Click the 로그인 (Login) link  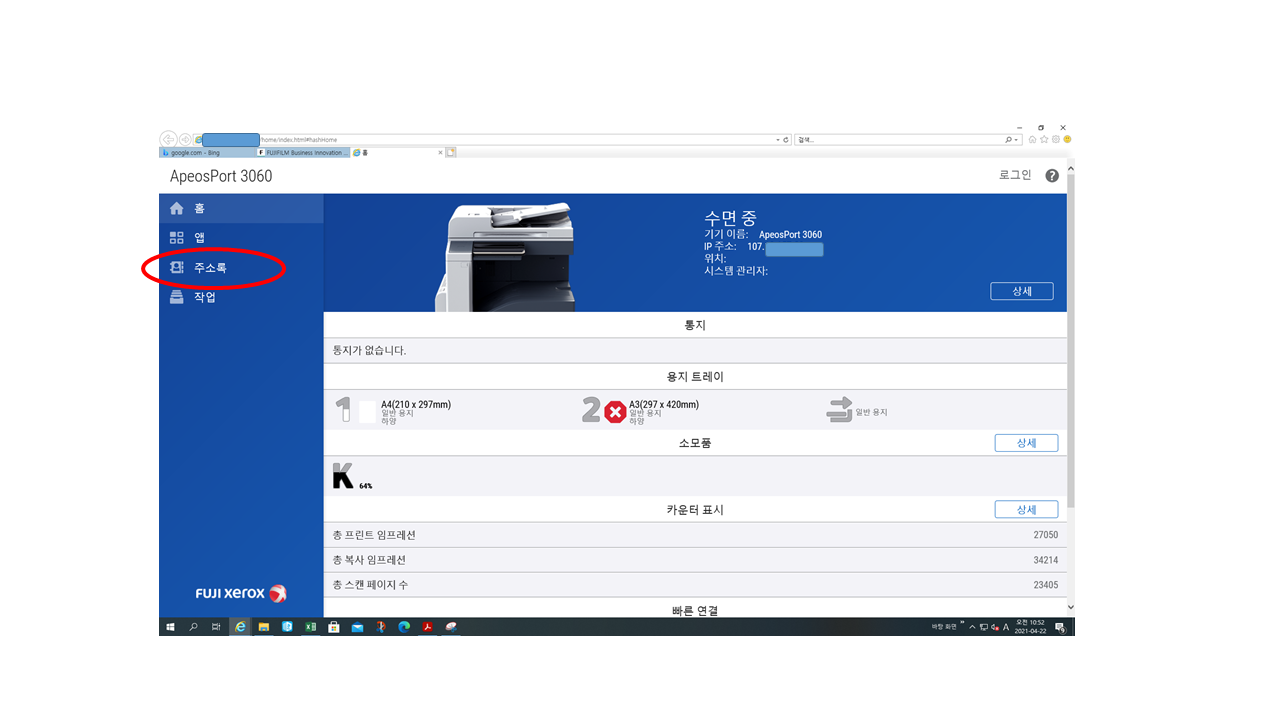click(x=1015, y=175)
